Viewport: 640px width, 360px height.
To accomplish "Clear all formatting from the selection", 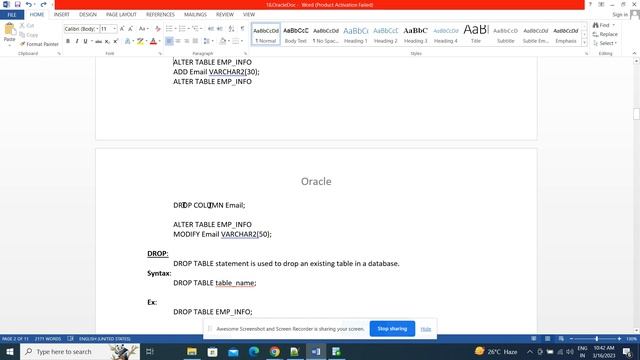I will [158, 29].
